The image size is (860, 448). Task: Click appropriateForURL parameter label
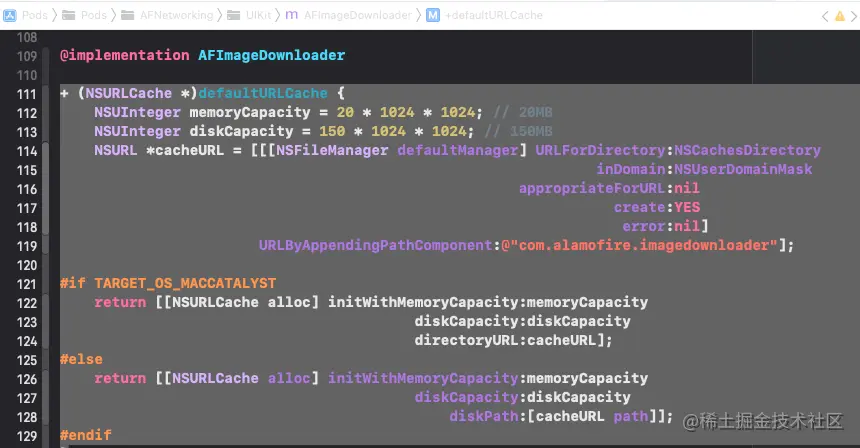click(592, 188)
